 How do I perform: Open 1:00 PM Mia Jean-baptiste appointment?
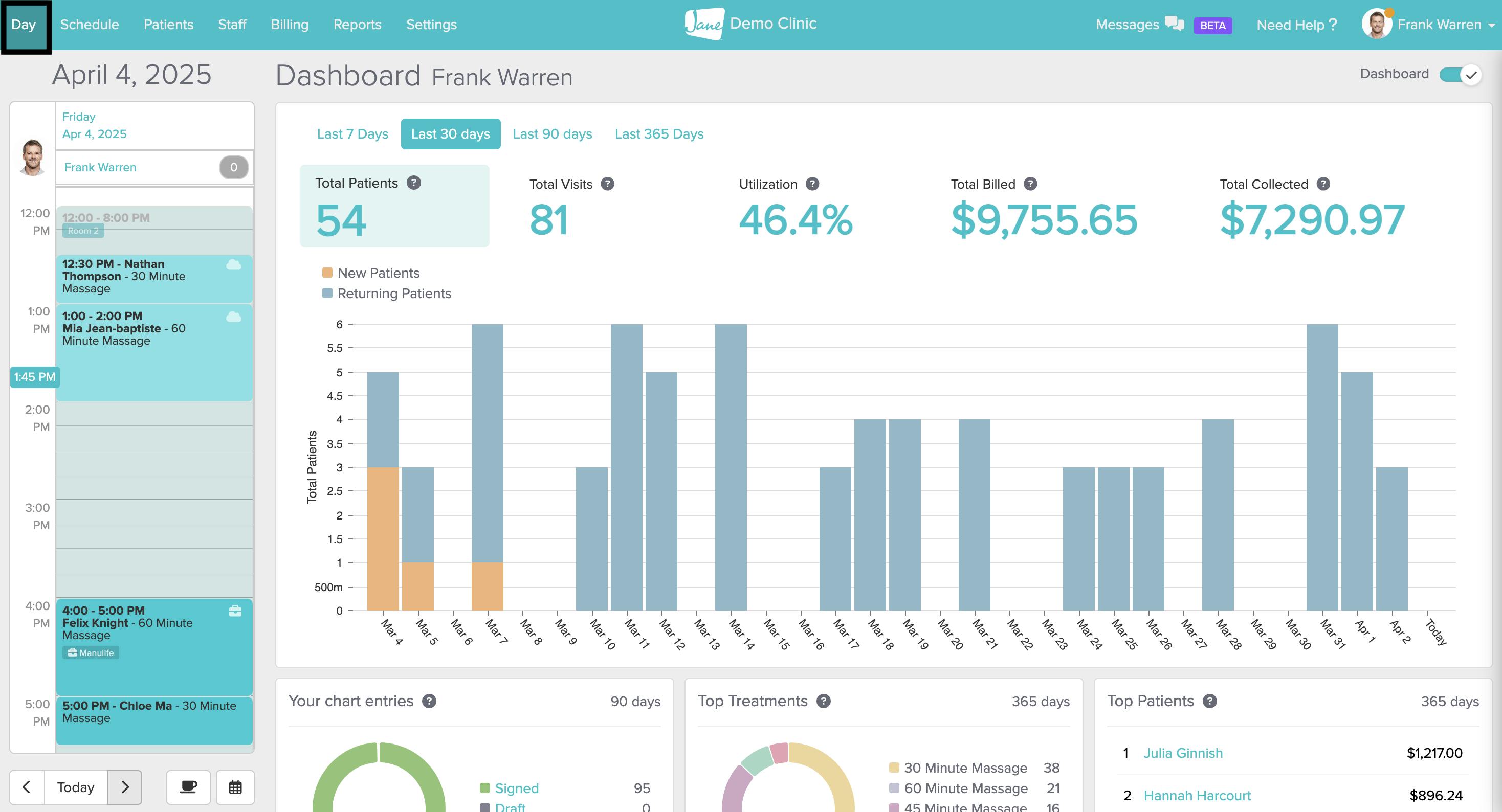tap(154, 353)
